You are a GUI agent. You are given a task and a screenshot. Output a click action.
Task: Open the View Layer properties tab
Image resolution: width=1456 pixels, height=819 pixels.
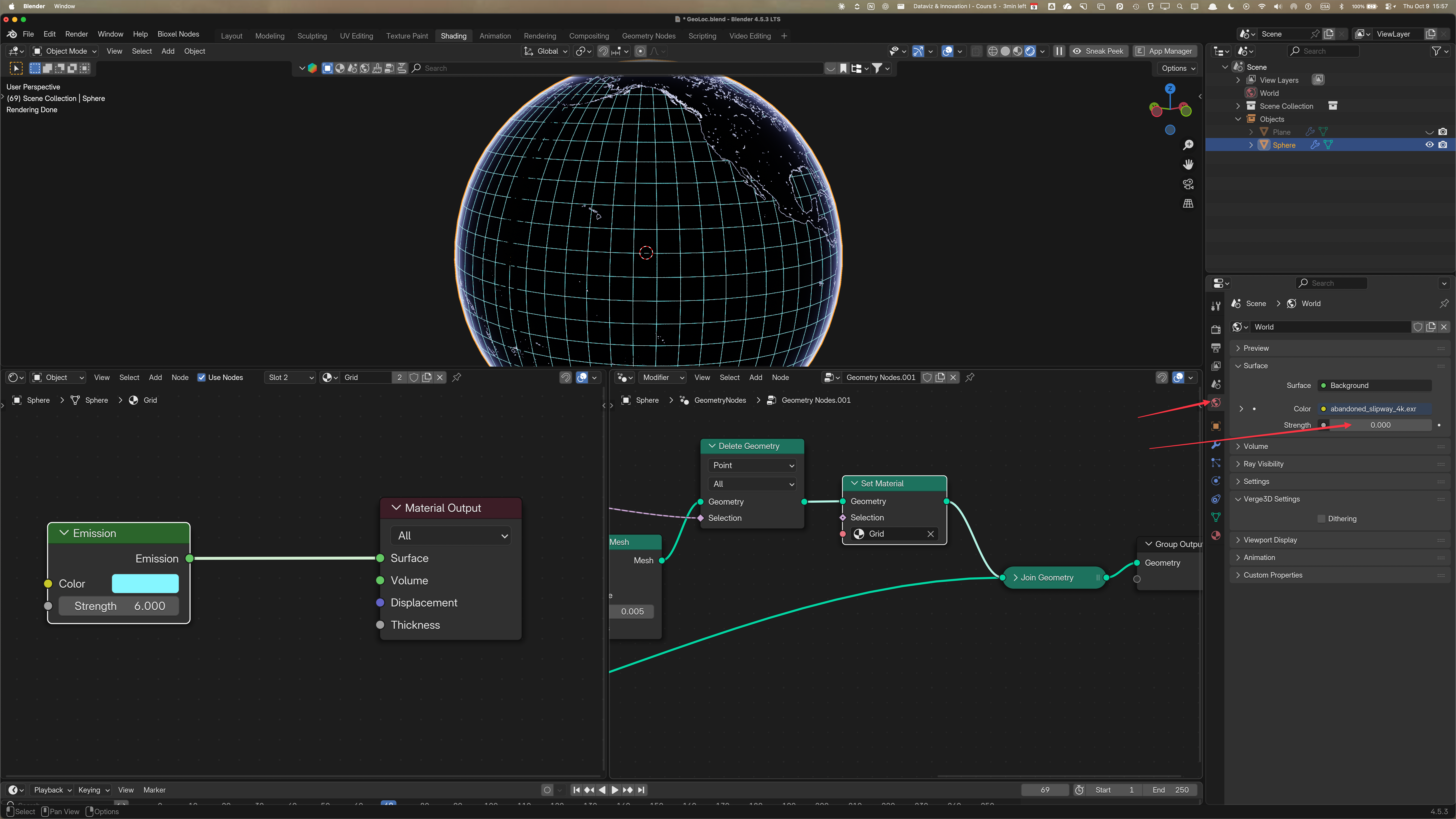1216,366
